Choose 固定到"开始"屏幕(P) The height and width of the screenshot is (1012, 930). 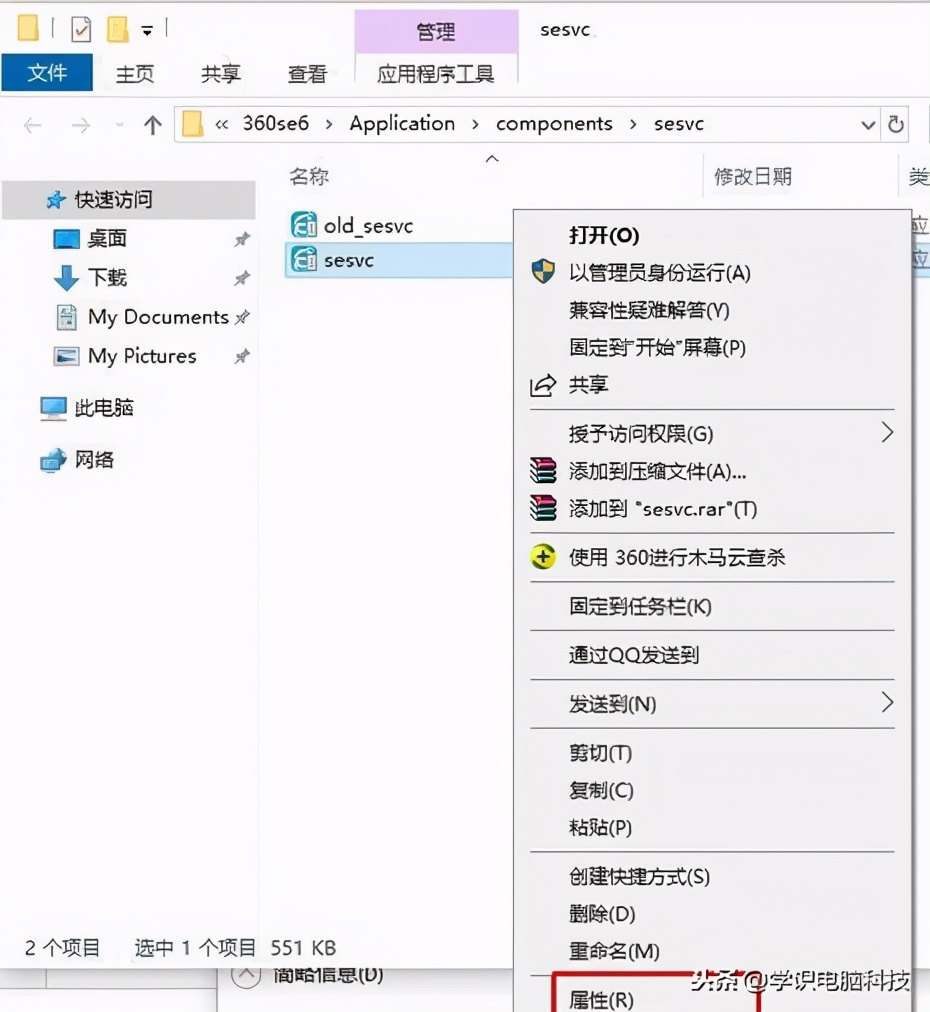pyautogui.click(x=657, y=347)
